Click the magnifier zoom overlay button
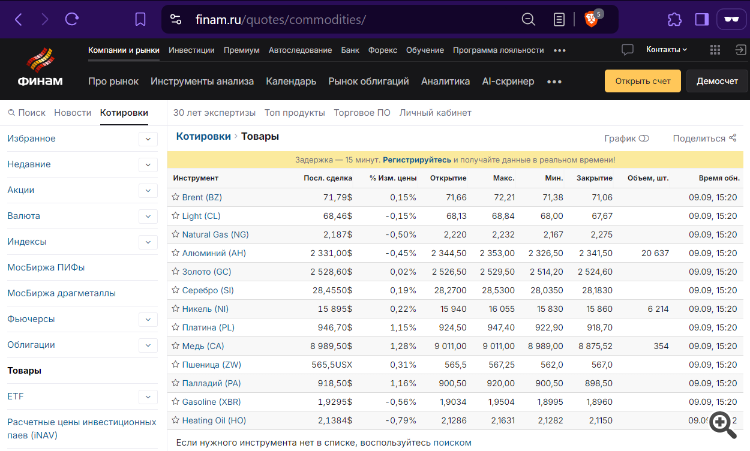This screenshot has width=750, height=451. click(723, 425)
